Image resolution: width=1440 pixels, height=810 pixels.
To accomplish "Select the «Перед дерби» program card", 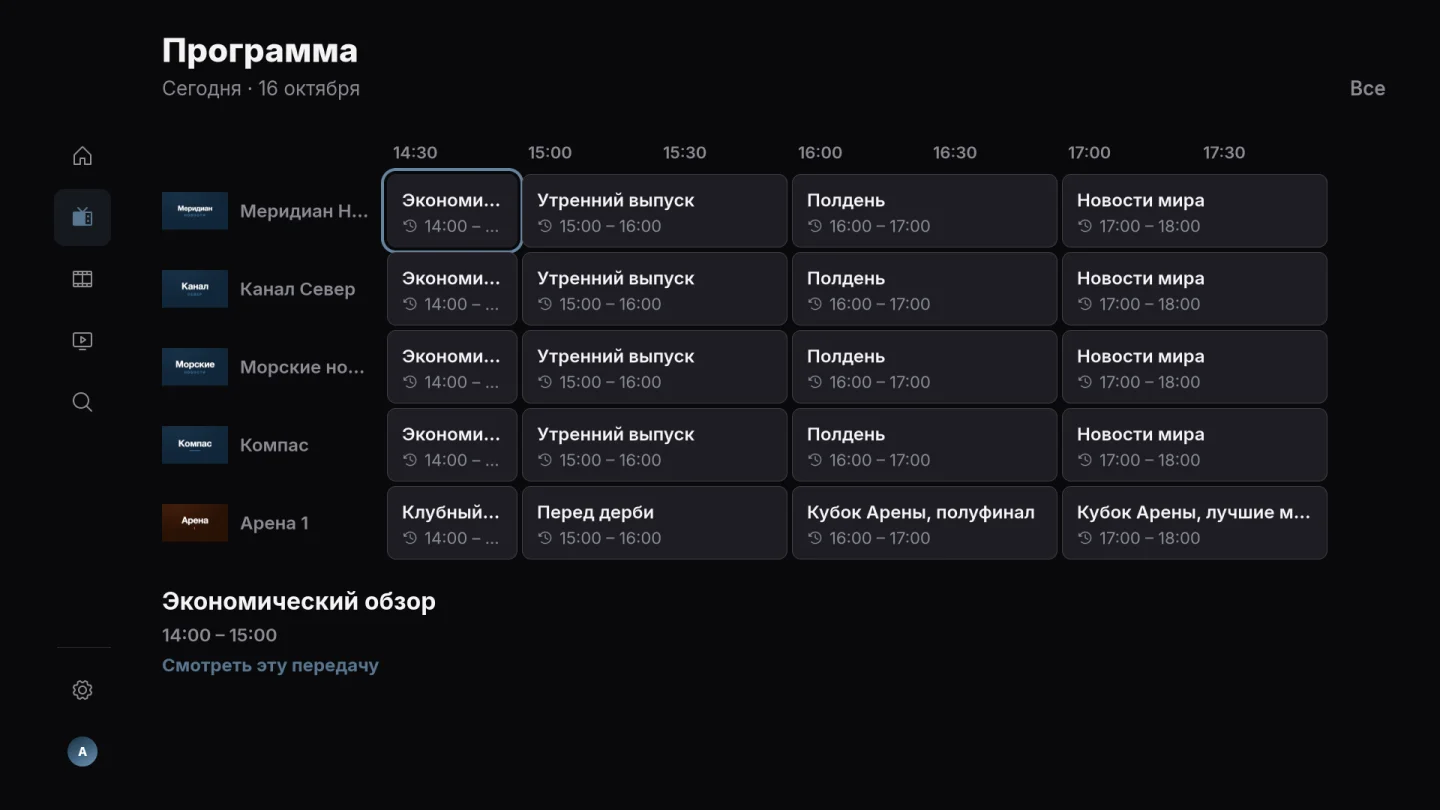I will pos(655,523).
